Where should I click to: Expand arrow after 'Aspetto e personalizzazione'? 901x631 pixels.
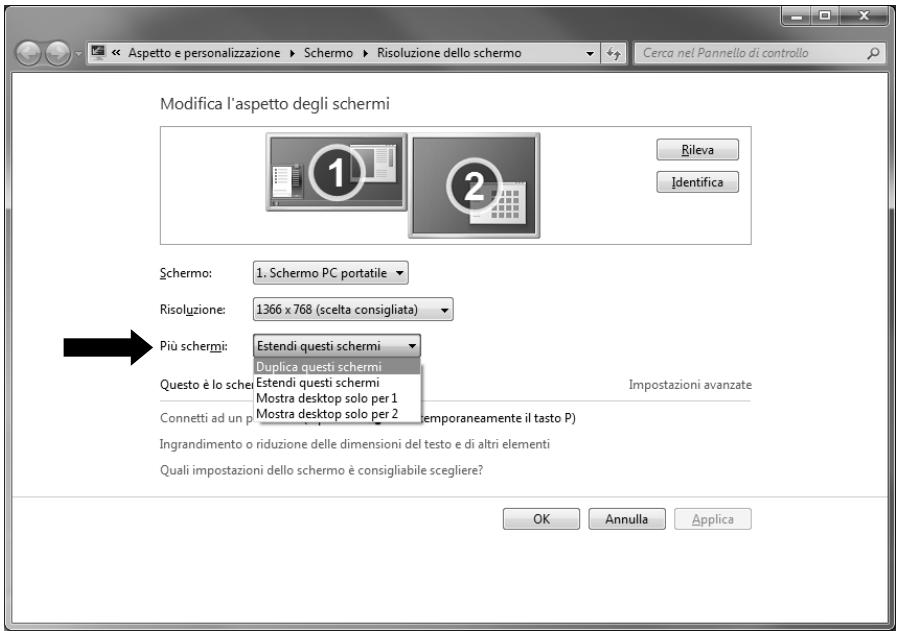[292, 53]
